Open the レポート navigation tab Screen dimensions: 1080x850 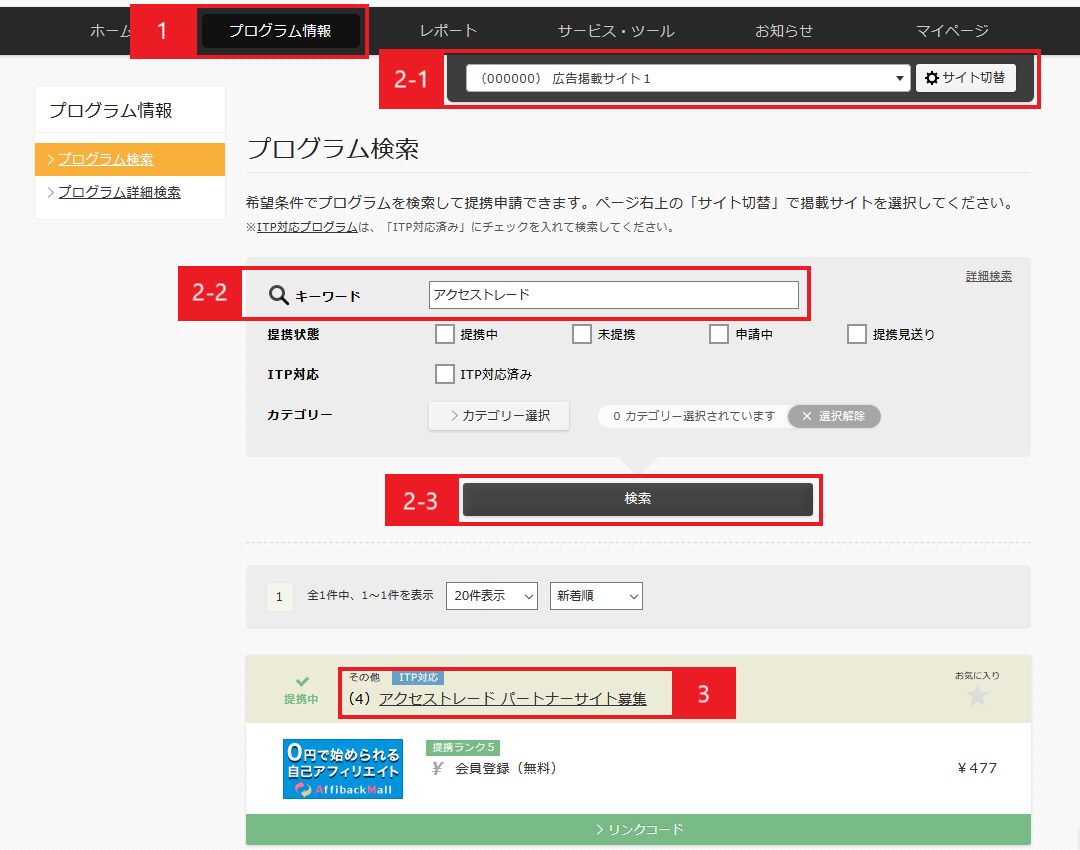click(x=448, y=31)
